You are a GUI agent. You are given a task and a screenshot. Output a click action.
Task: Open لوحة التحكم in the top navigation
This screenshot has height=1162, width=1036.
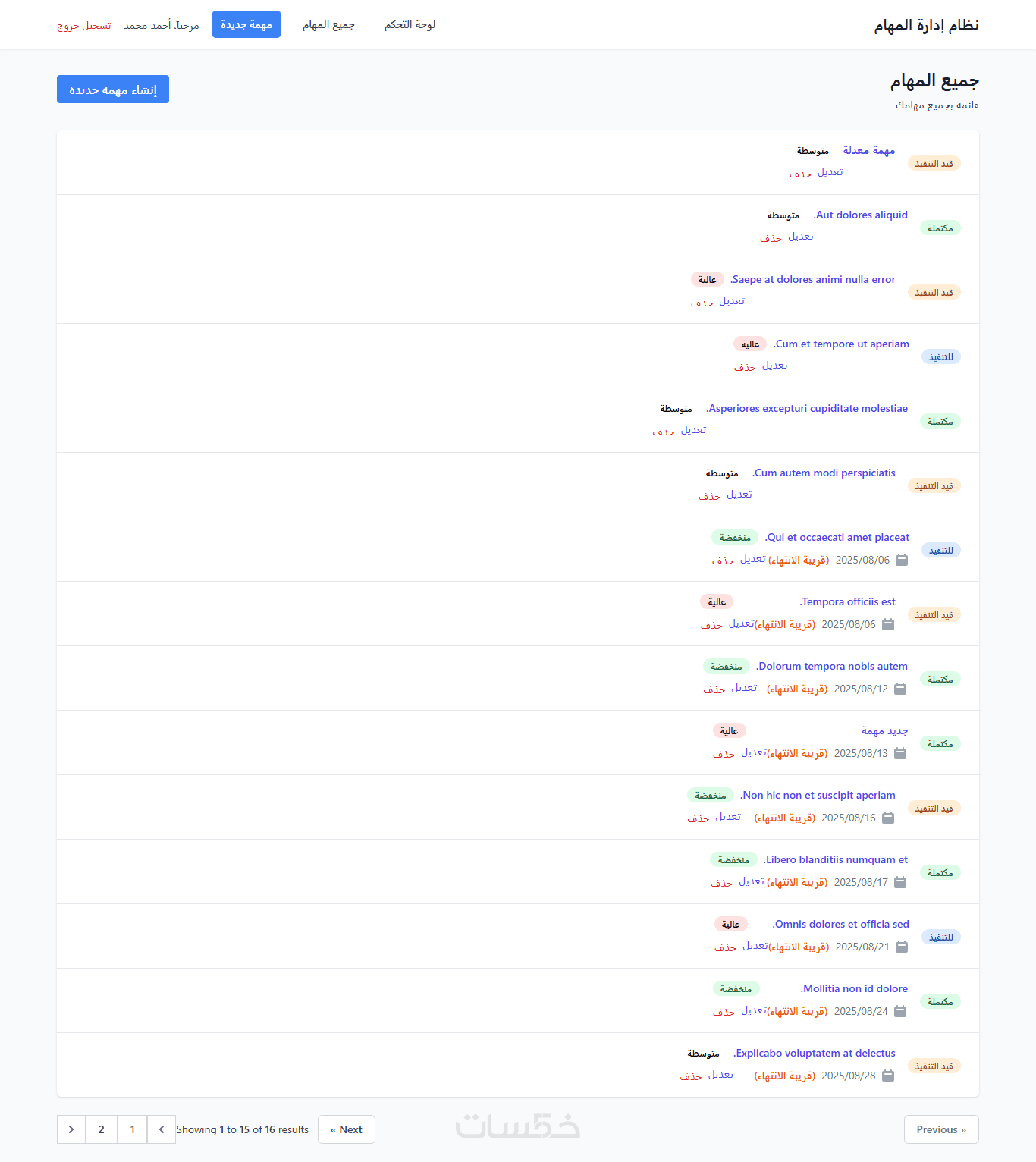pyautogui.click(x=410, y=25)
